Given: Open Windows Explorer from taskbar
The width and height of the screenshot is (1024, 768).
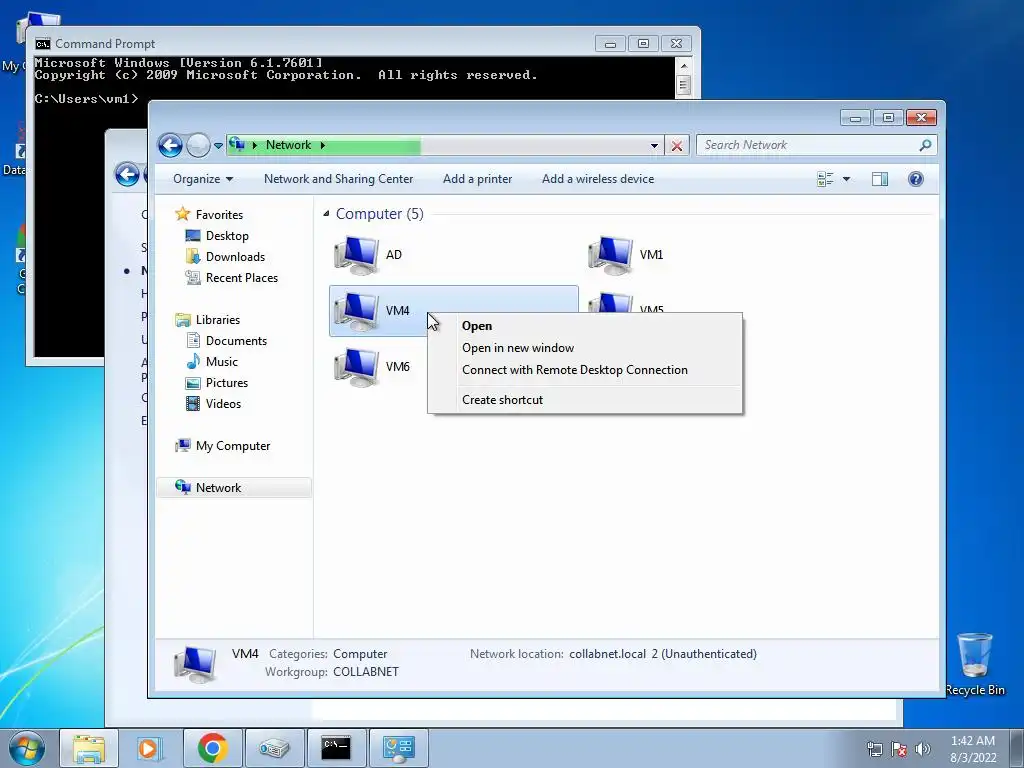Looking at the screenshot, I should tap(89, 748).
